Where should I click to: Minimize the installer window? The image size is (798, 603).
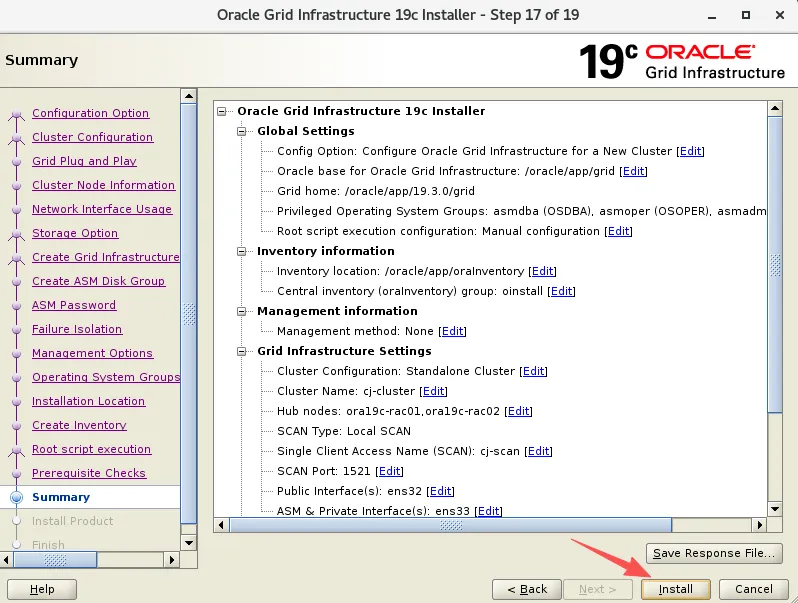[712, 16]
